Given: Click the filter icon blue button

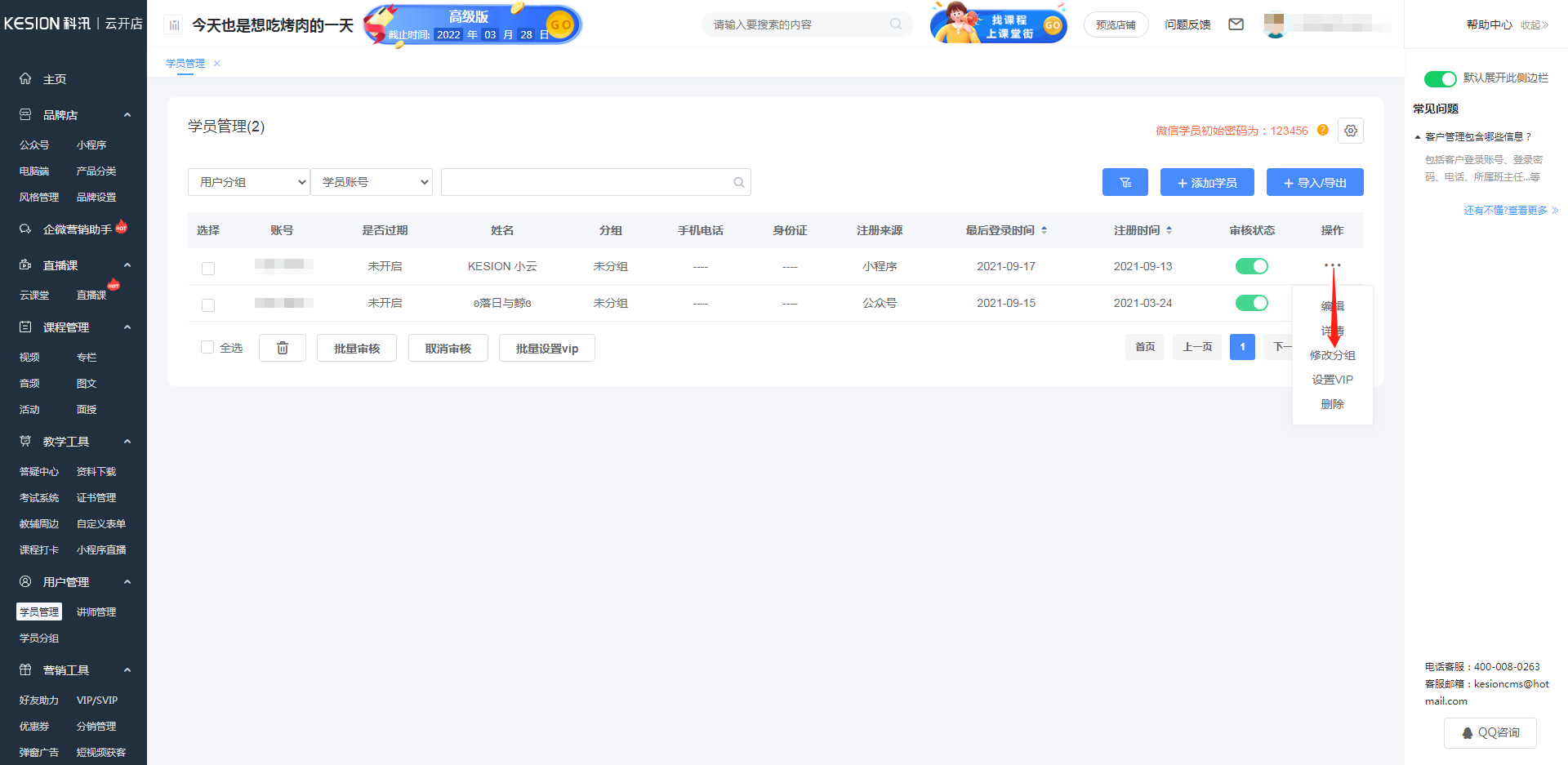Looking at the screenshot, I should [x=1125, y=182].
